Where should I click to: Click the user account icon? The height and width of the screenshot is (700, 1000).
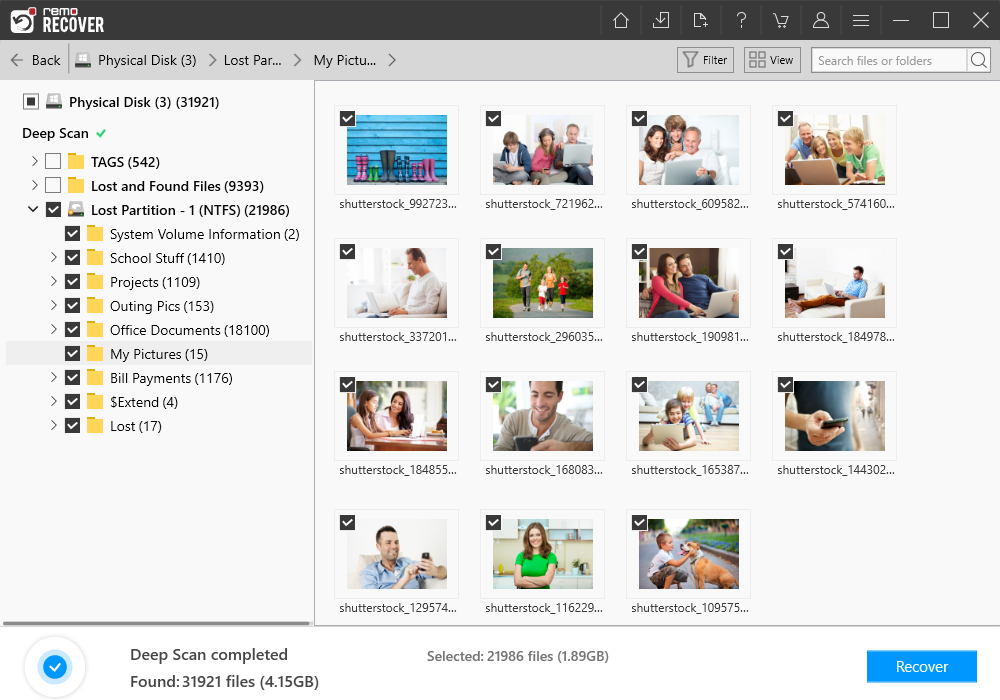click(x=821, y=20)
